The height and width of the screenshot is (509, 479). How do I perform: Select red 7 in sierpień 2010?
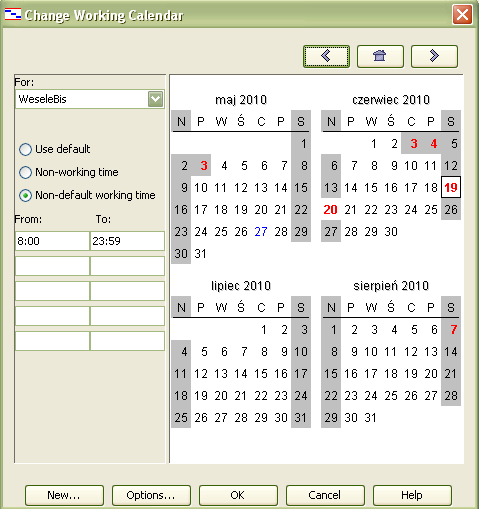(453, 330)
